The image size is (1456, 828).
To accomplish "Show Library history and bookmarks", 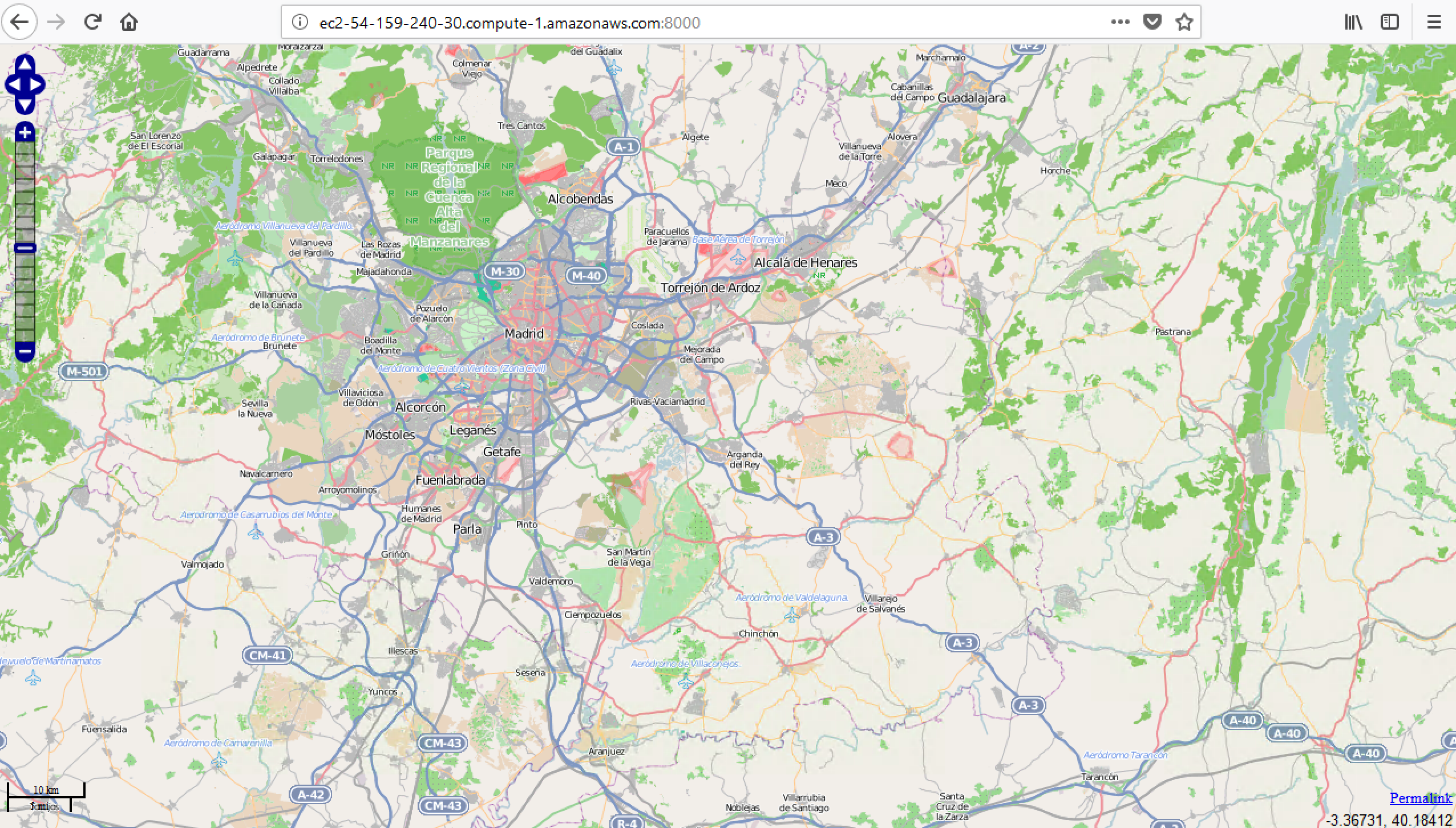I will point(1353,22).
